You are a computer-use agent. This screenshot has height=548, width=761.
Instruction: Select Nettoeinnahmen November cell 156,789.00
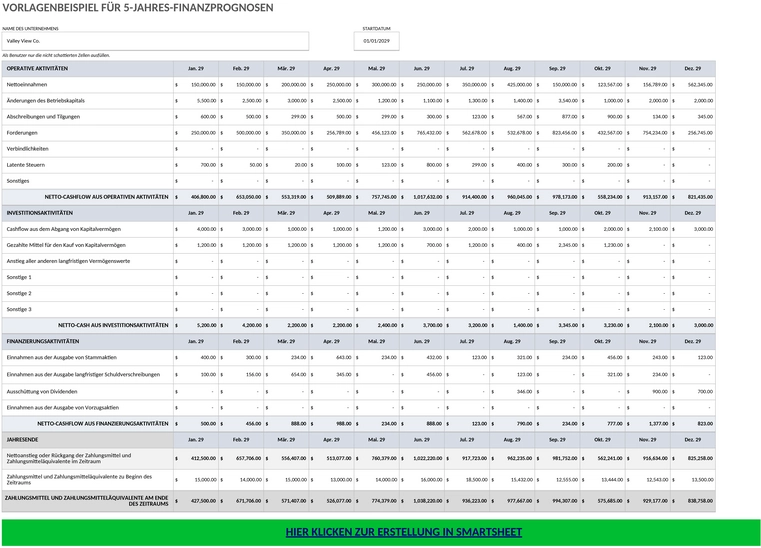[648, 84]
